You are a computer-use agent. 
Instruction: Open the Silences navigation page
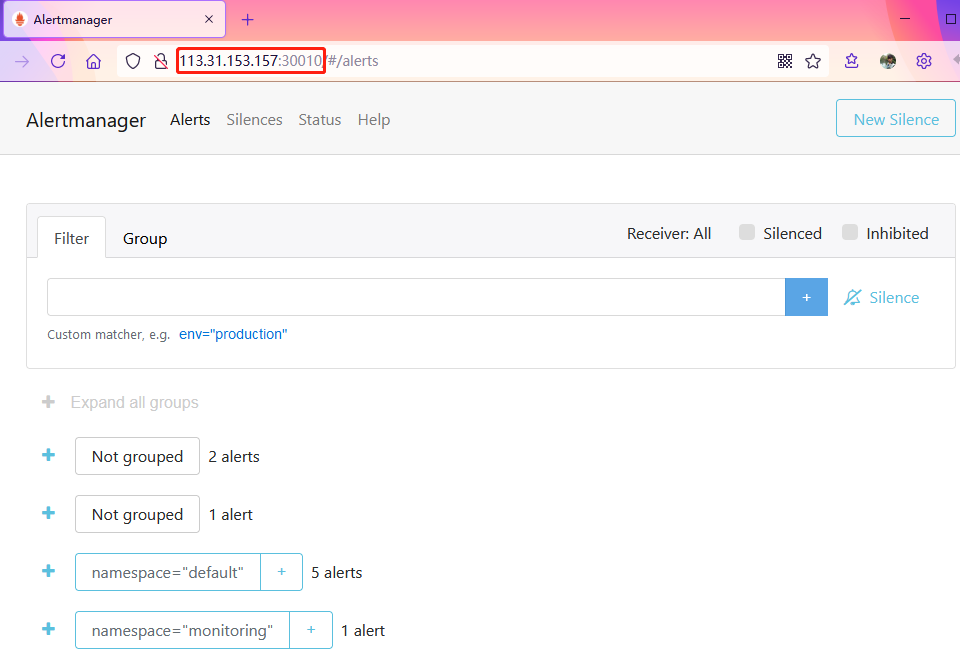[254, 120]
